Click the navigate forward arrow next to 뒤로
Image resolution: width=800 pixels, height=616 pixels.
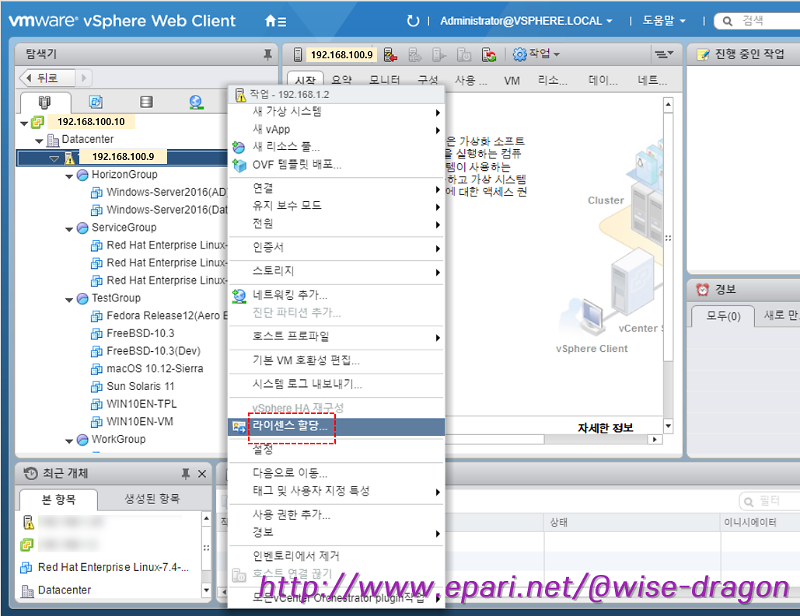pos(84,78)
